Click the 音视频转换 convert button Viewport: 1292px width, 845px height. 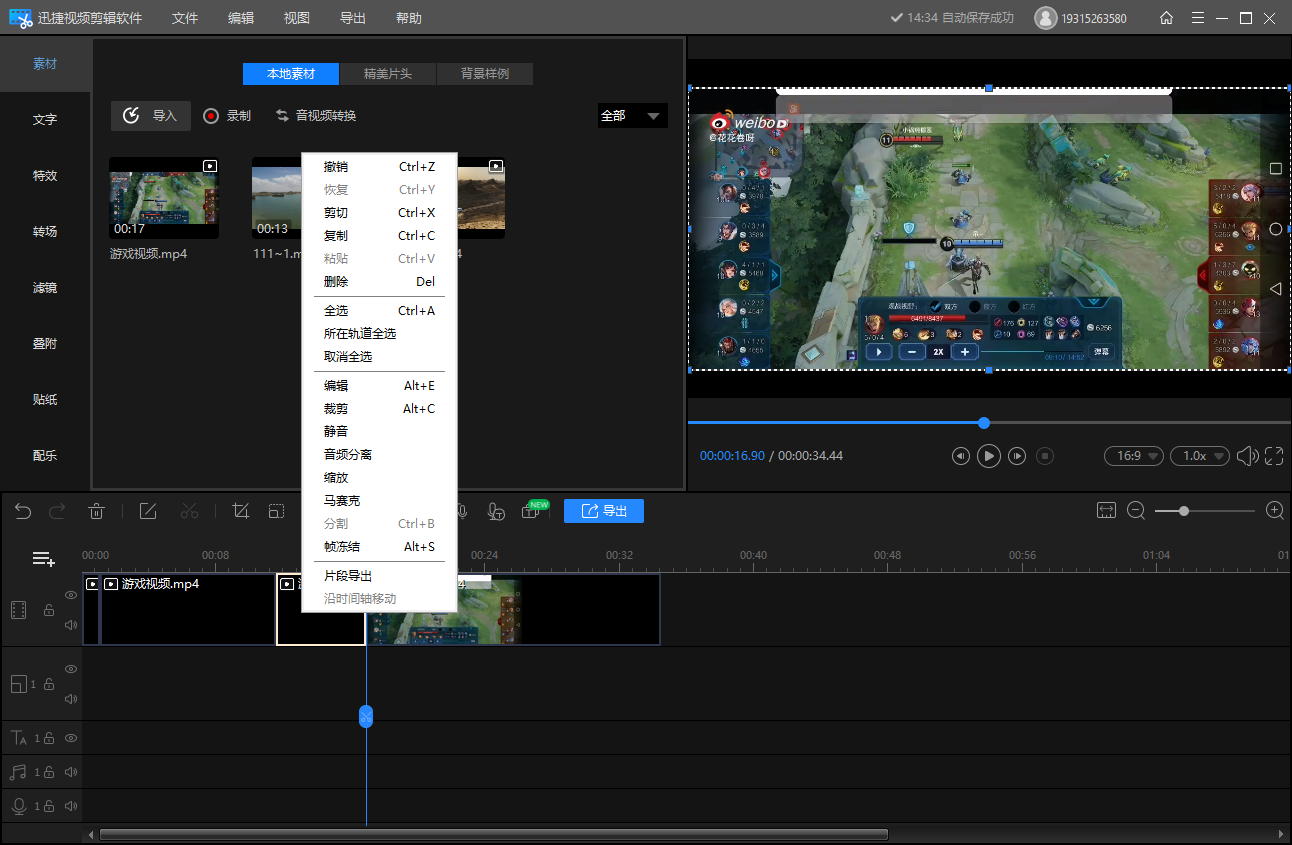pos(316,116)
